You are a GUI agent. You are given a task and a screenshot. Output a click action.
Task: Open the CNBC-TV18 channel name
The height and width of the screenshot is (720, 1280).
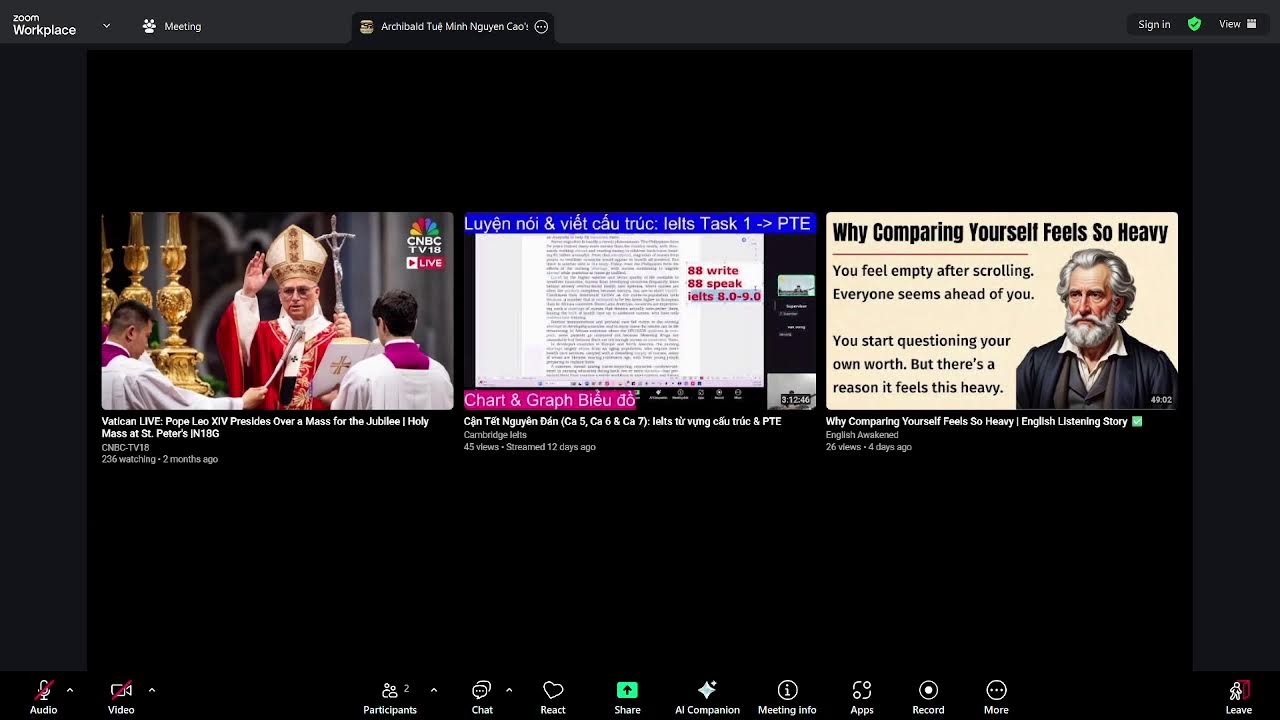click(x=125, y=447)
